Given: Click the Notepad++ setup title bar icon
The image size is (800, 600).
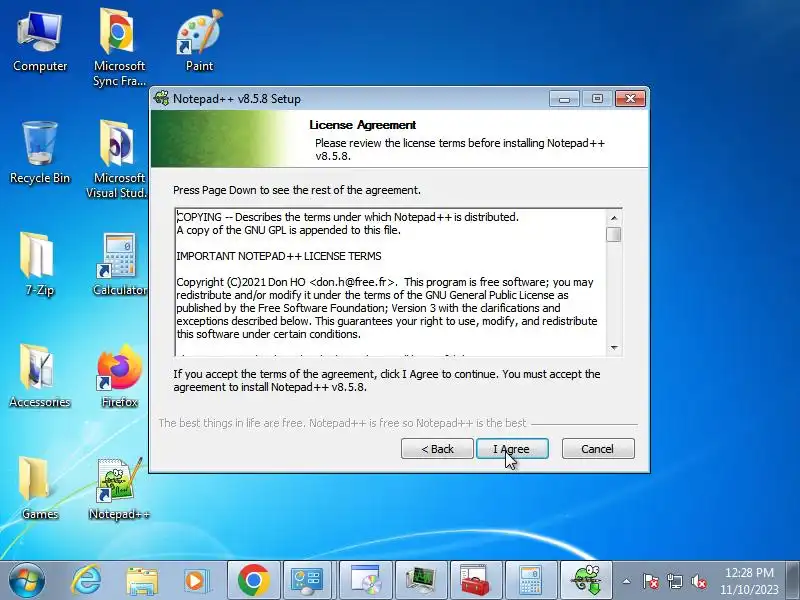Looking at the screenshot, I should [x=161, y=98].
